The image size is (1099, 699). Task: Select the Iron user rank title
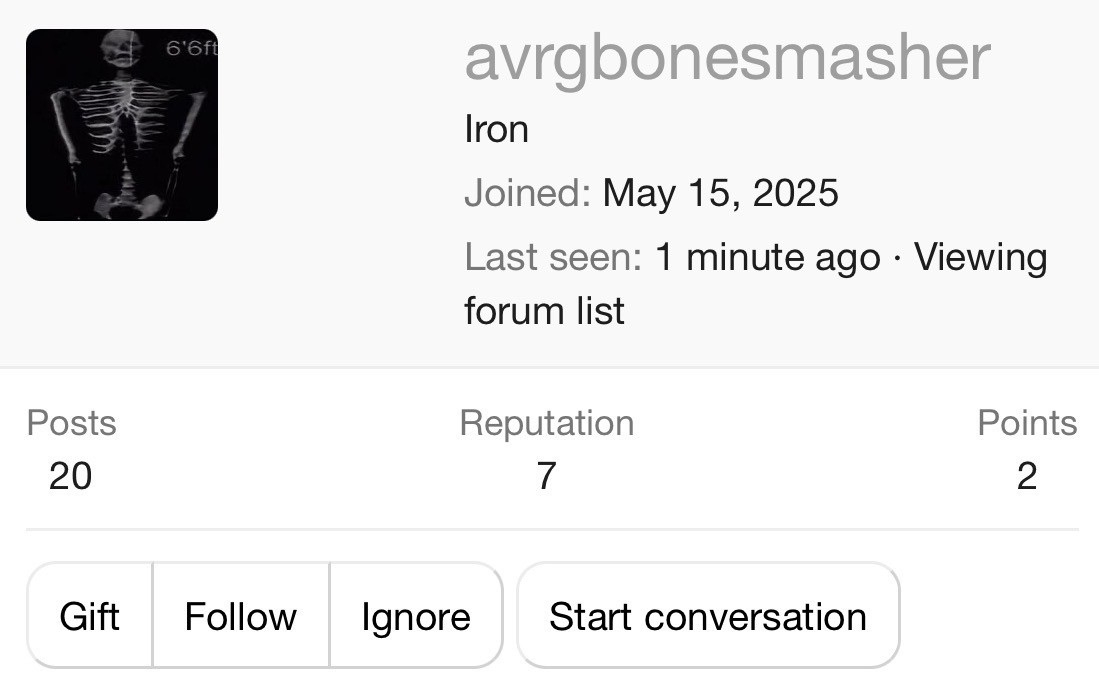496,129
